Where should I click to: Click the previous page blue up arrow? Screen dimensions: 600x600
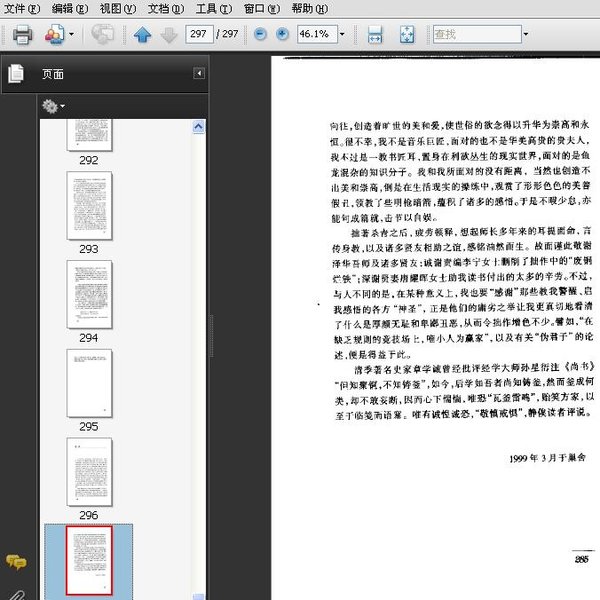coord(142,35)
